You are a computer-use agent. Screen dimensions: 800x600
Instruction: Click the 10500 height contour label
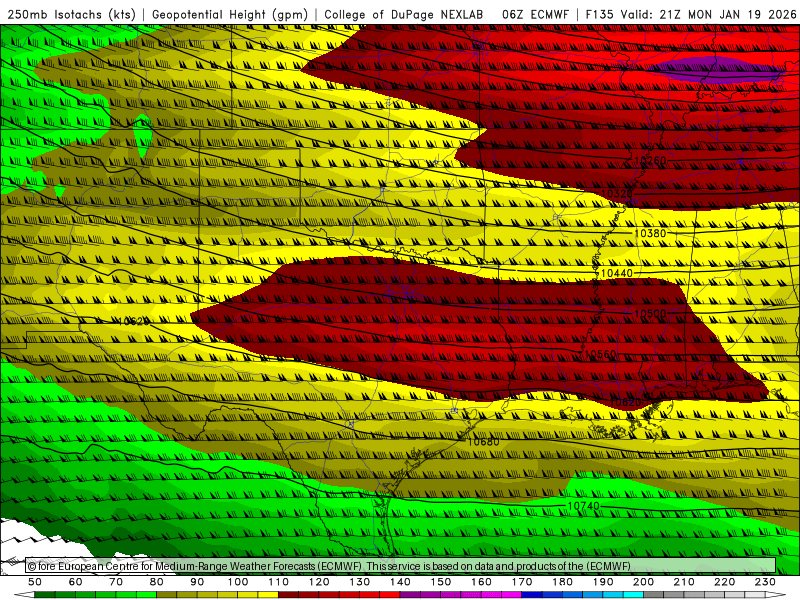pos(650,313)
